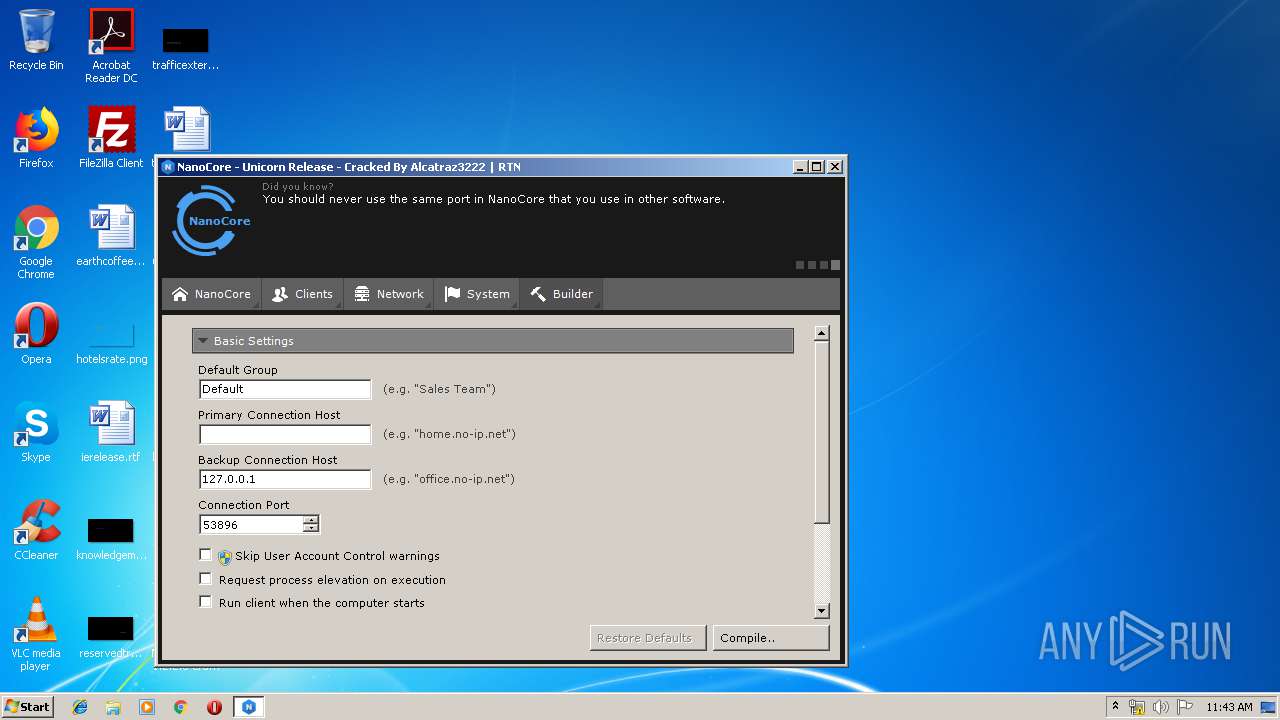Click the flag icon on System tab

pos(452,294)
